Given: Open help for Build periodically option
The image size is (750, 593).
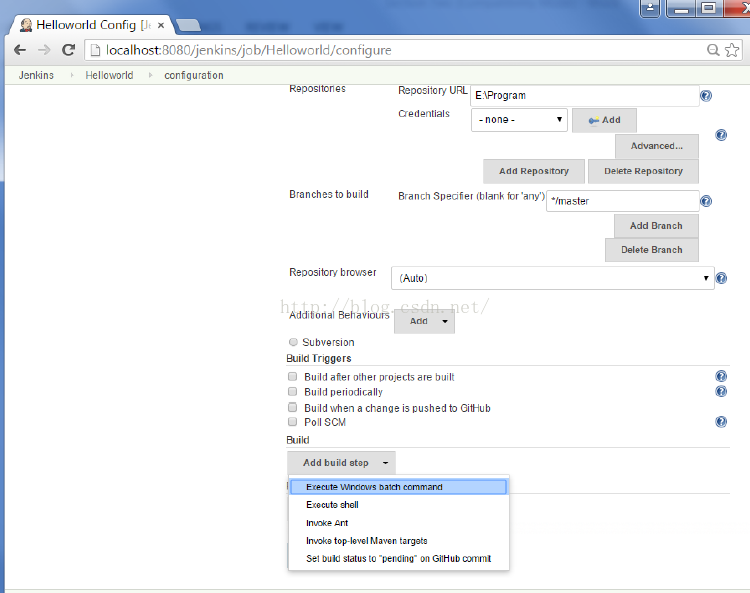Looking at the screenshot, I should pos(721,391).
